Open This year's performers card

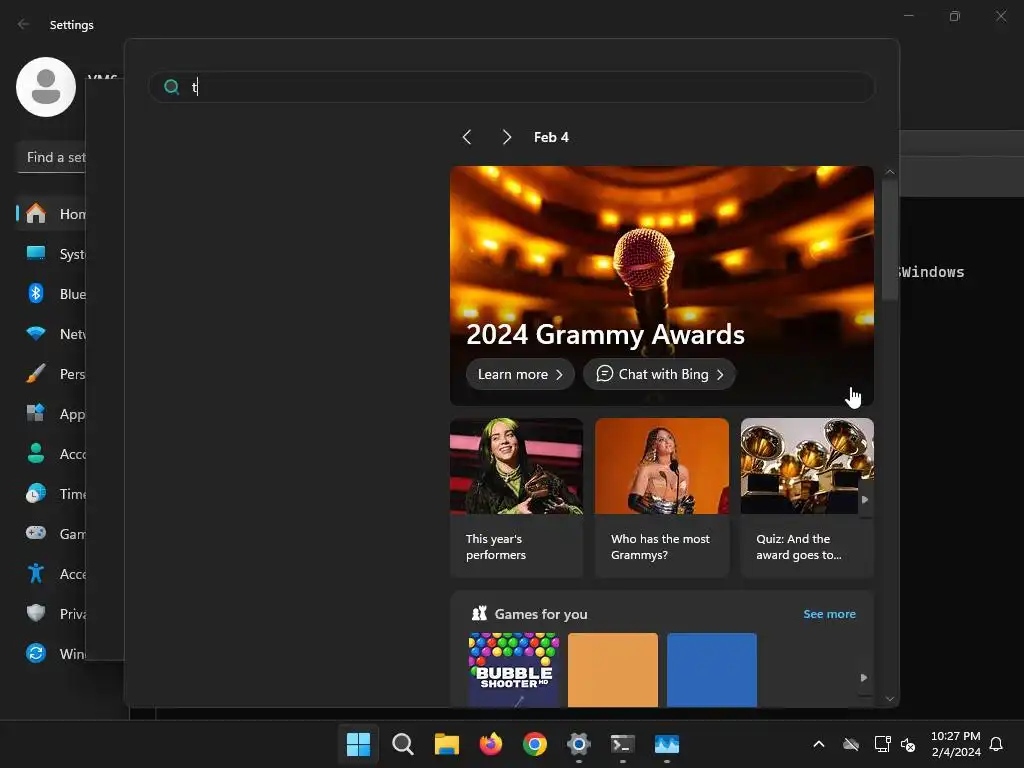(517, 498)
